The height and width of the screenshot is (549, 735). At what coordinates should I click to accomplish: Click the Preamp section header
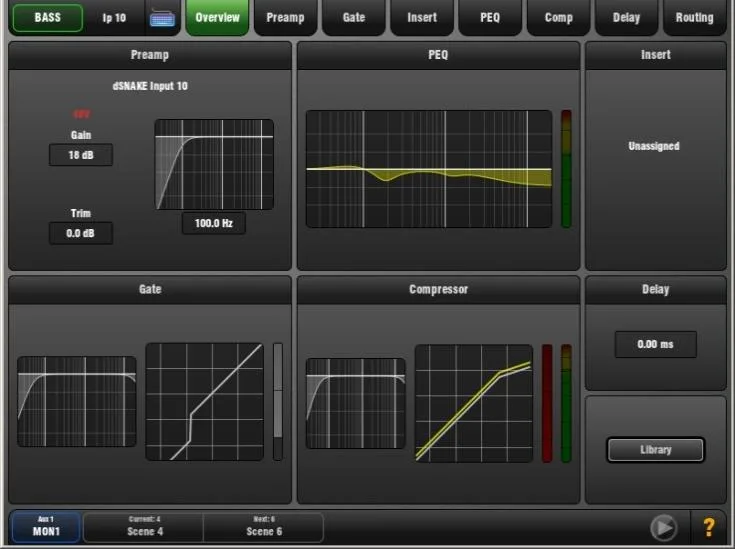pos(150,55)
